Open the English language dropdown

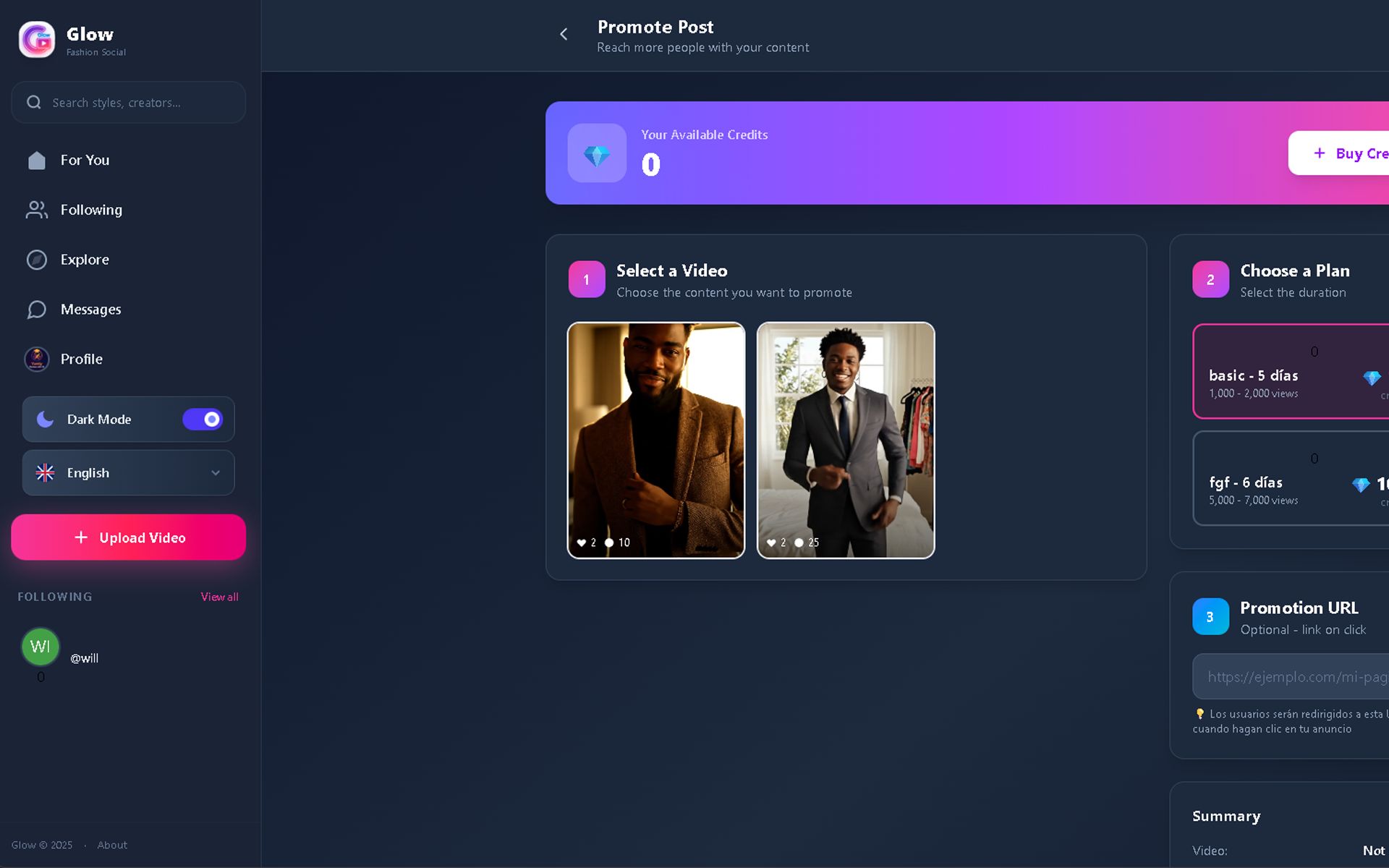coord(128,473)
